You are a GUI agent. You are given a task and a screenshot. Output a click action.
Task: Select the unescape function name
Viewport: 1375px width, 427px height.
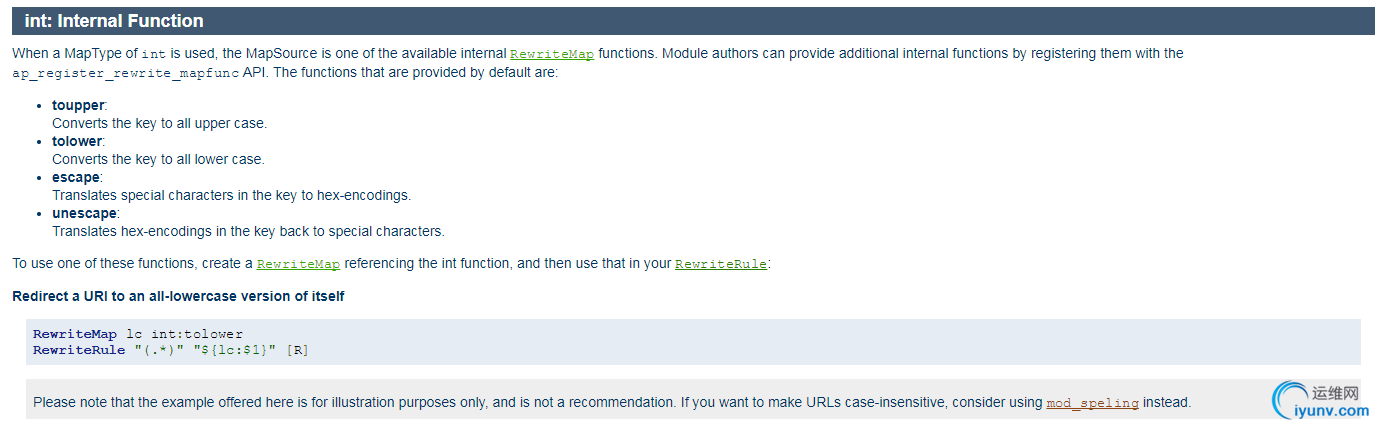[x=85, y=213]
